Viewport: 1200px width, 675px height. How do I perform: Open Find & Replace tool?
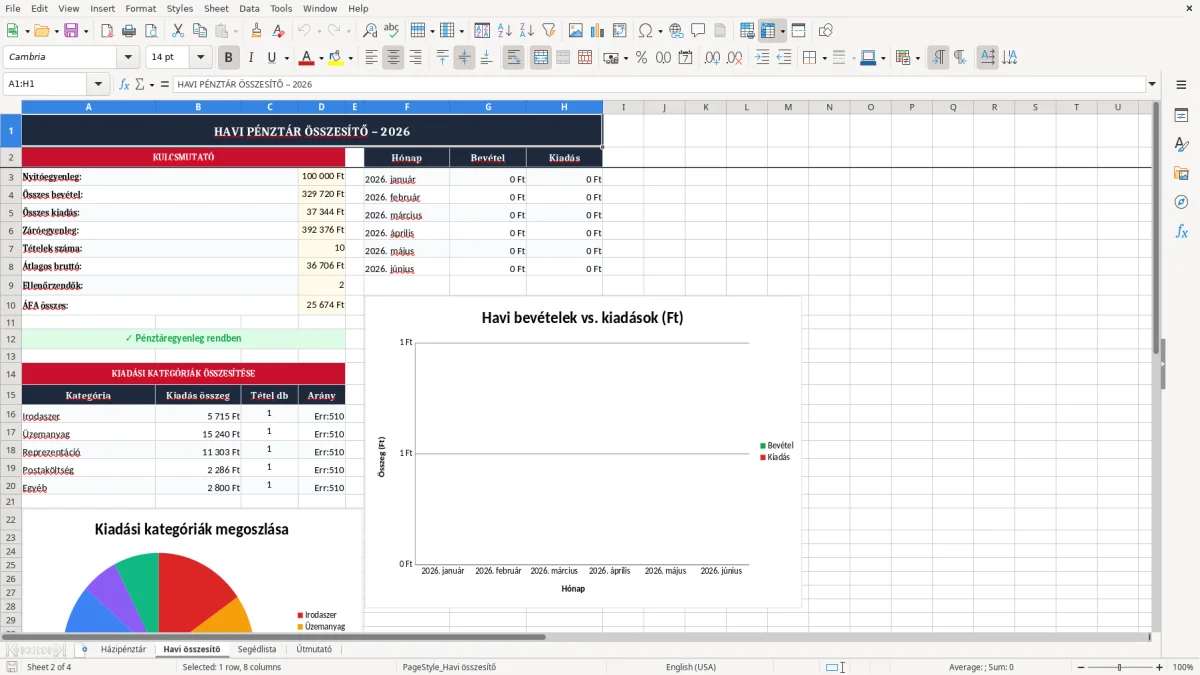(x=370, y=31)
